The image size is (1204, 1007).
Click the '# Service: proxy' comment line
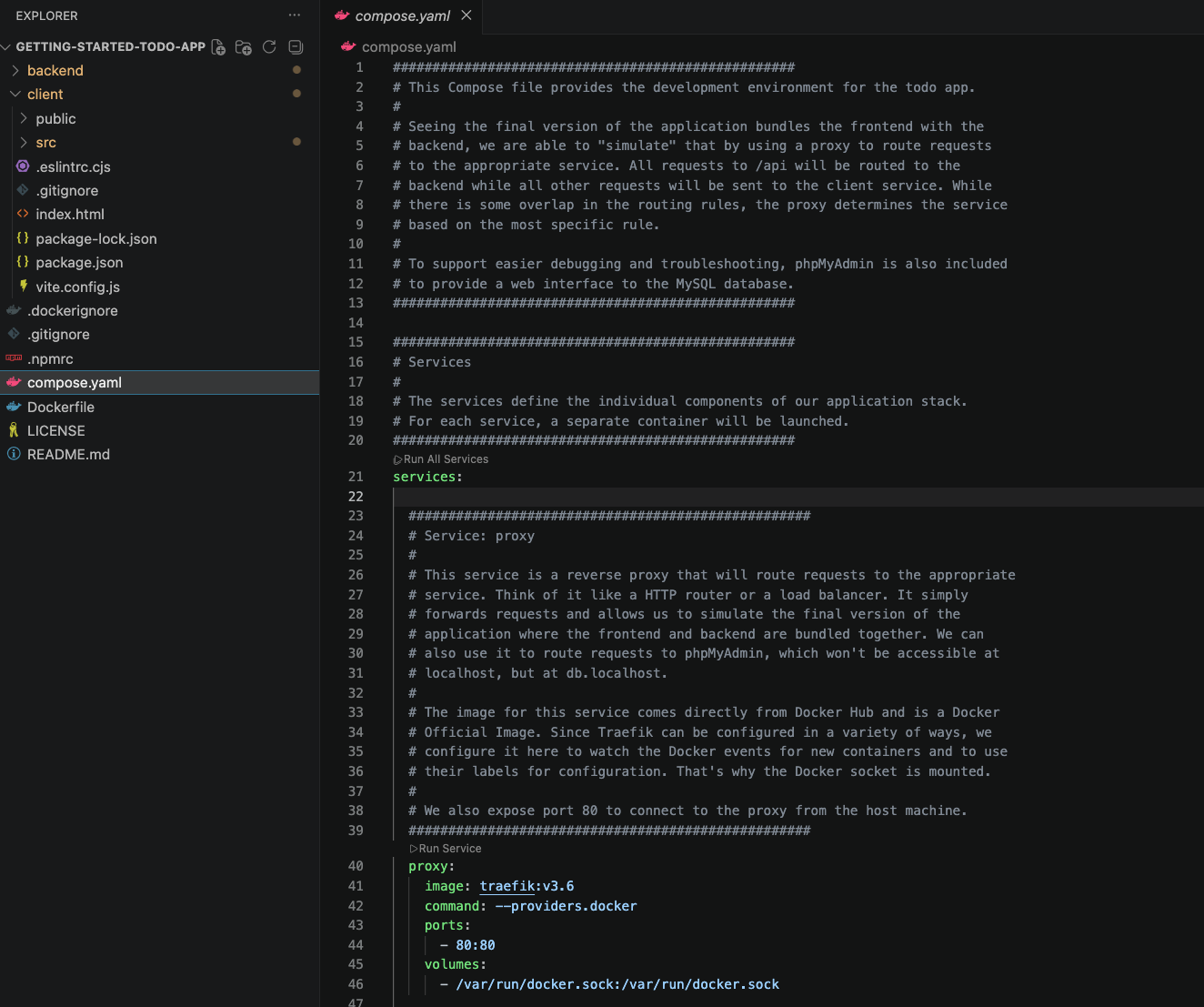pos(471,536)
